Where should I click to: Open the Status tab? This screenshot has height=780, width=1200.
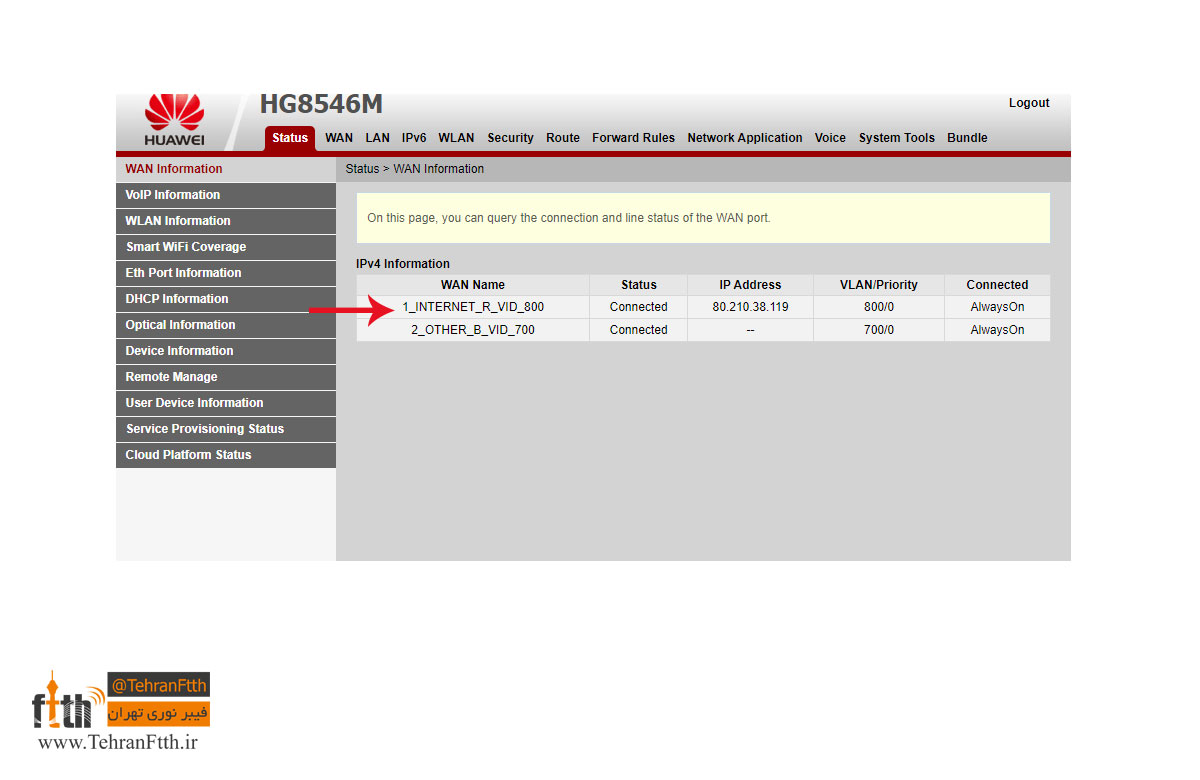coord(290,138)
